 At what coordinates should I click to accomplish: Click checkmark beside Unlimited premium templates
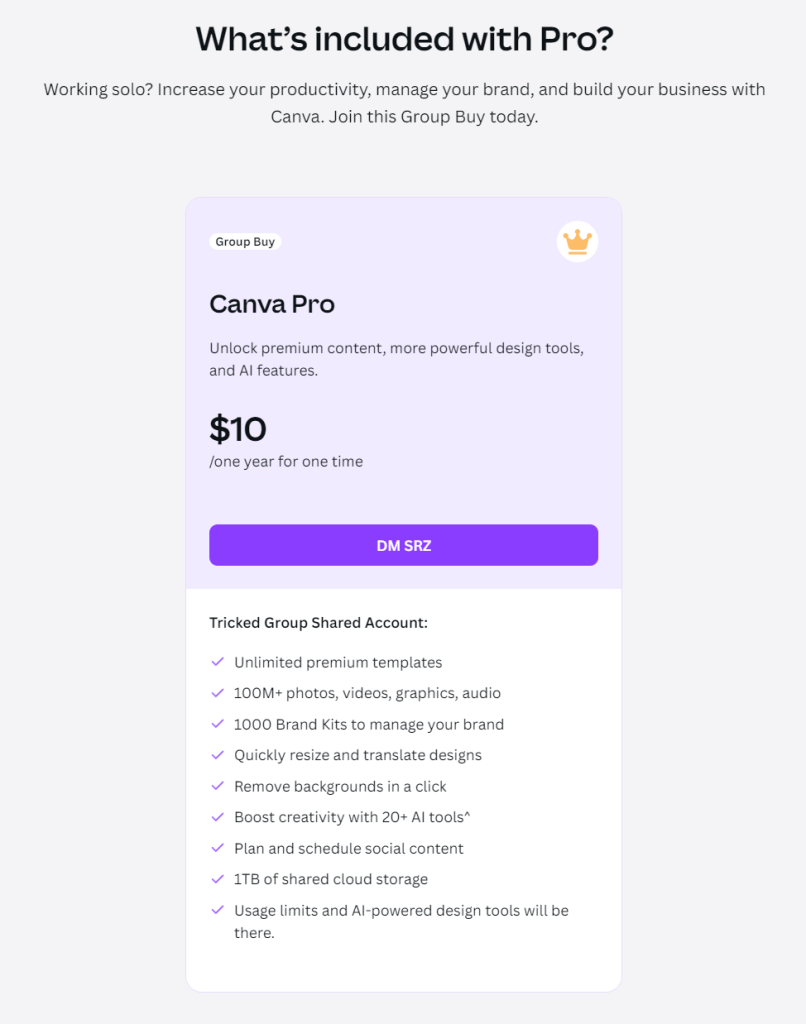217,662
